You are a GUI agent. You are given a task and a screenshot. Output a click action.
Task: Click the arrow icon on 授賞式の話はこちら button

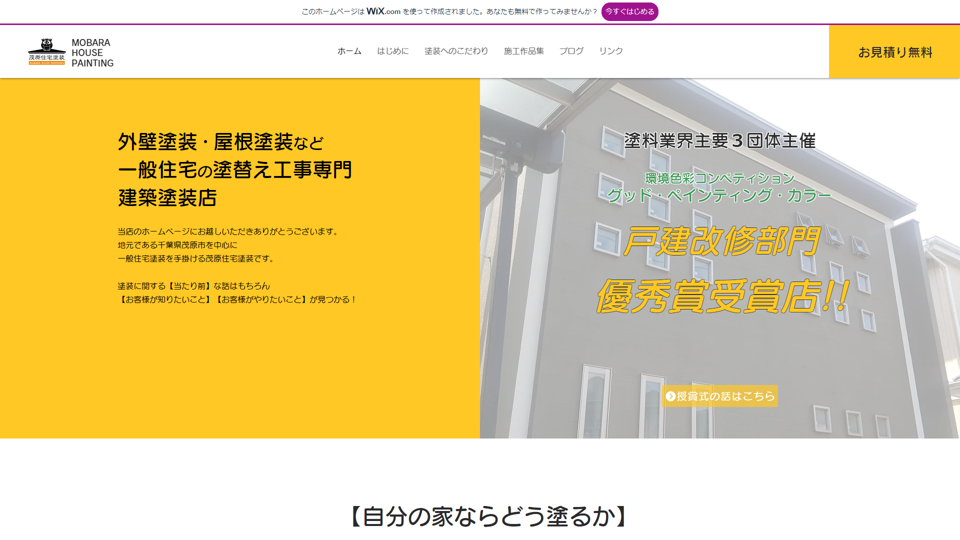pos(670,396)
